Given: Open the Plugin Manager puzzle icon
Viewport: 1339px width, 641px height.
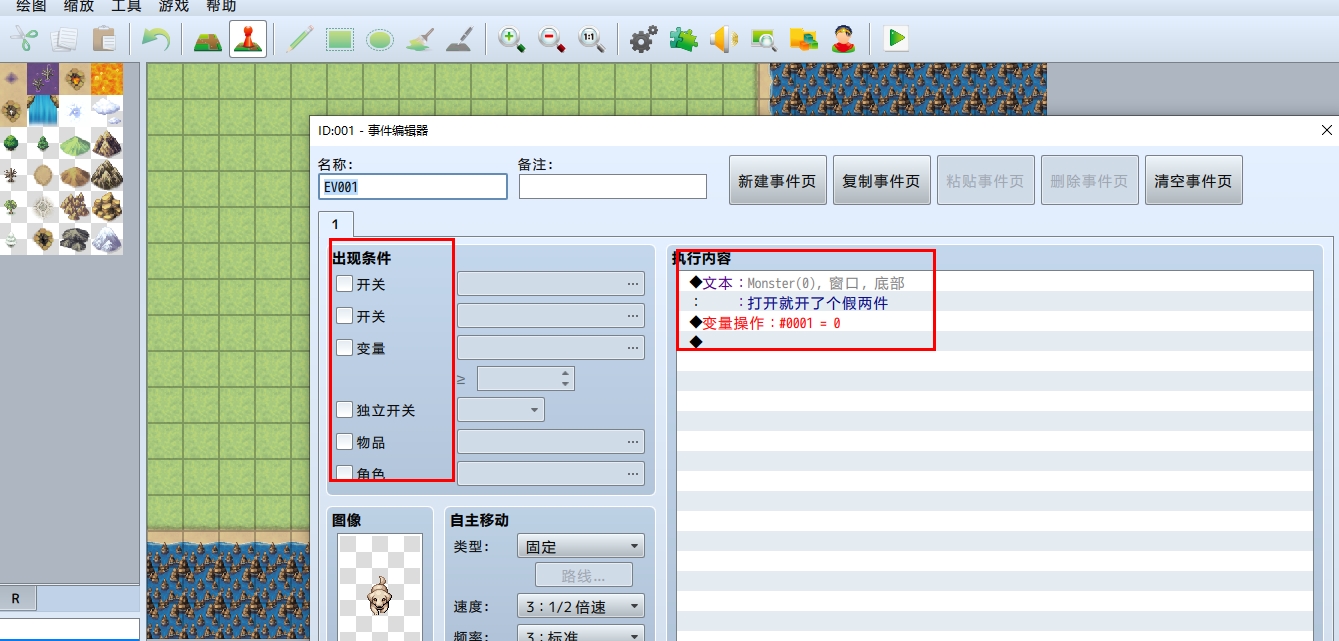Looking at the screenshot, I should 683,39.
